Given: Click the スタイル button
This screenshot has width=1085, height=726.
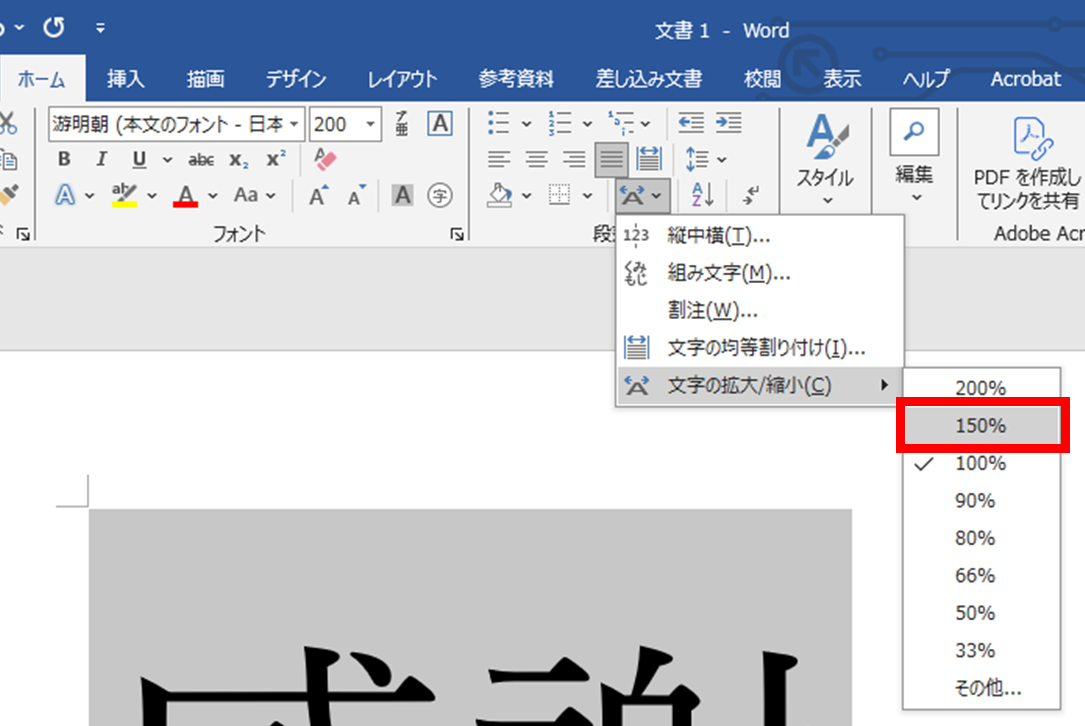Looking at the screenshot, I should (x=824, y=160).
